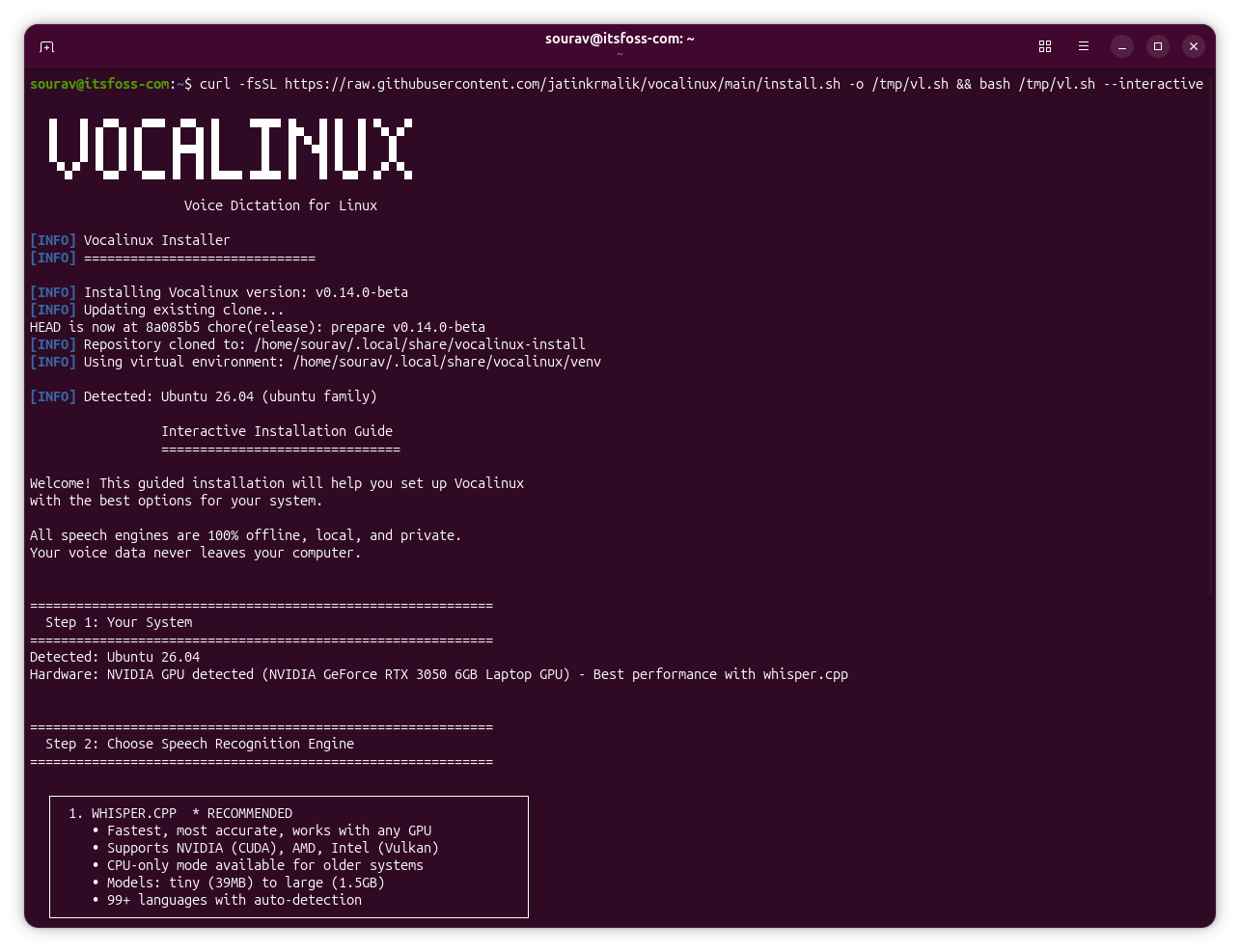Click the 'Hardware: NVIDIA GPU detected' line

[x=439, y=674]
